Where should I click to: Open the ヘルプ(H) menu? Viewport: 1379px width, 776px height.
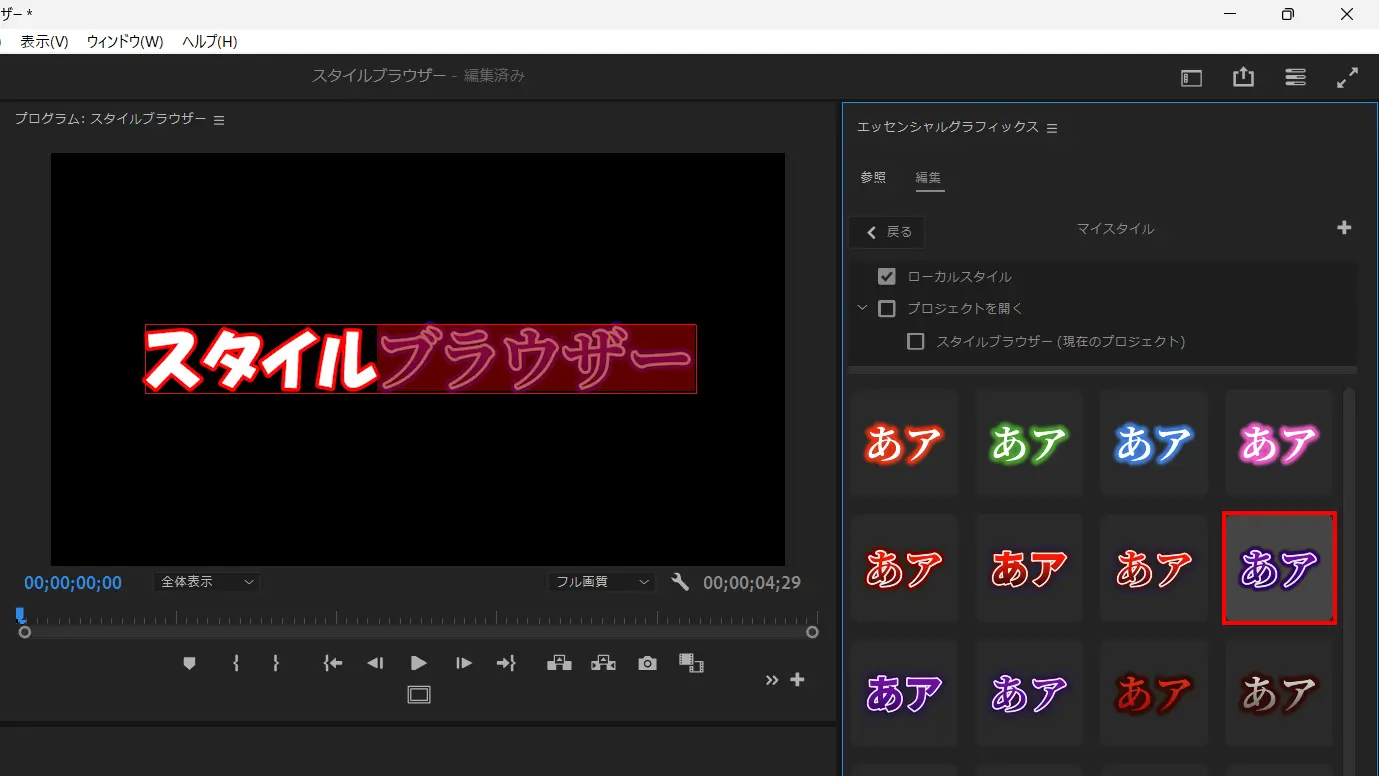pyautogui.click(x=210, y=41)
